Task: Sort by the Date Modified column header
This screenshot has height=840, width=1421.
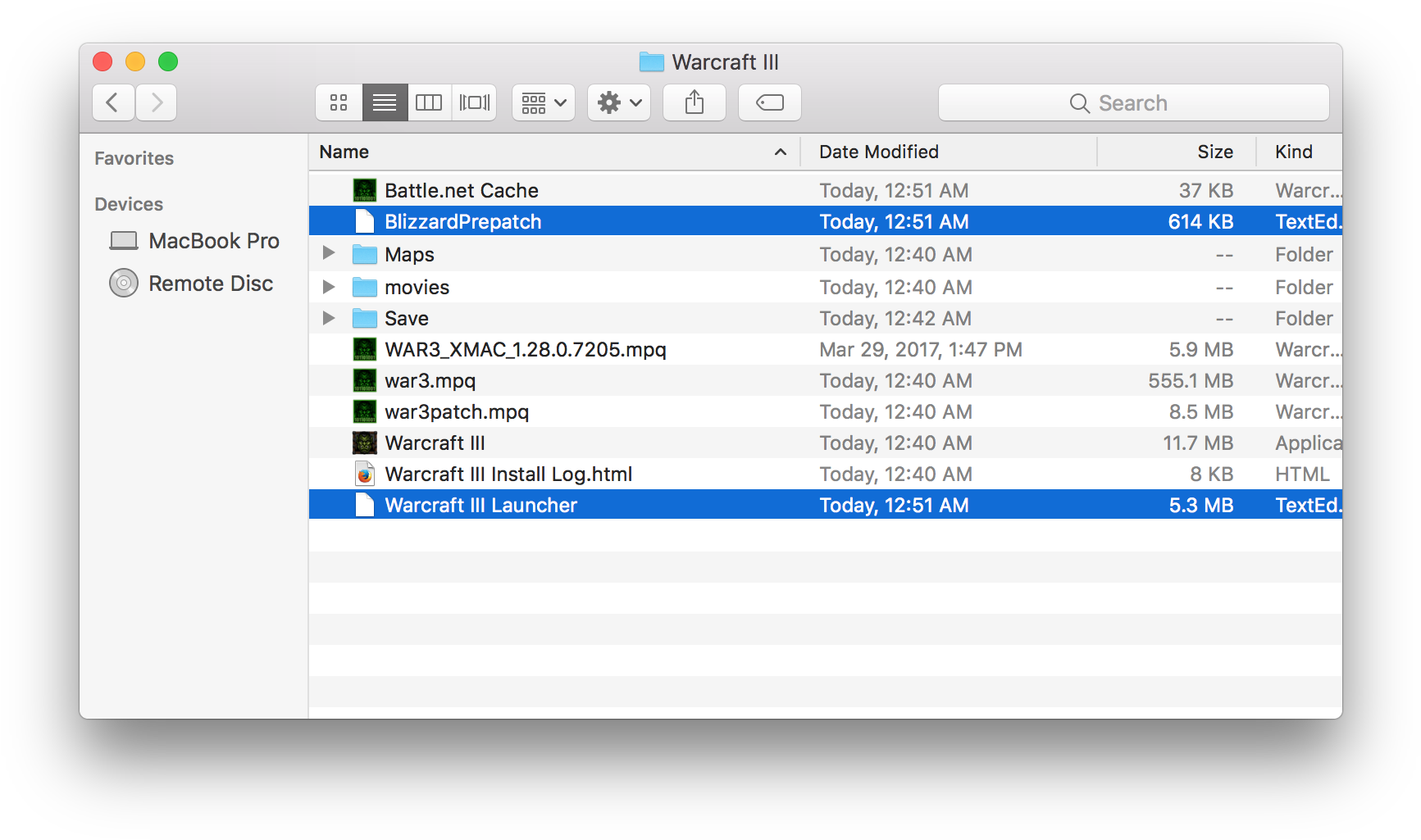Action: pos(949,152)
